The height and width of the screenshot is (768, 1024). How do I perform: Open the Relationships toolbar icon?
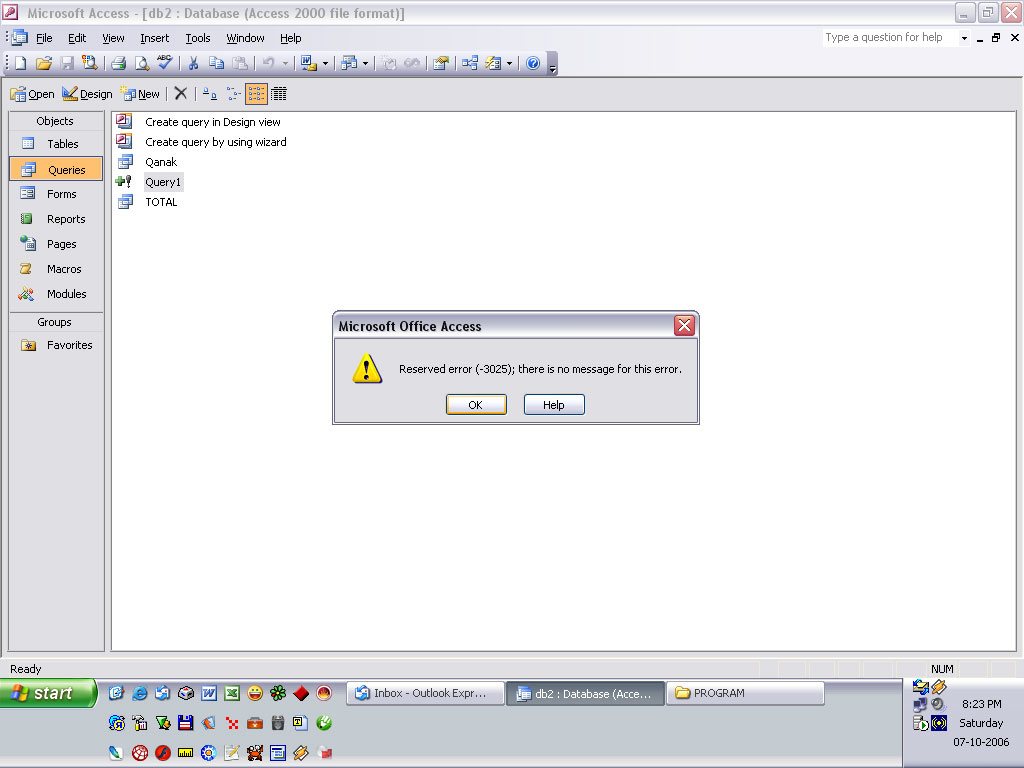[470, 63]
